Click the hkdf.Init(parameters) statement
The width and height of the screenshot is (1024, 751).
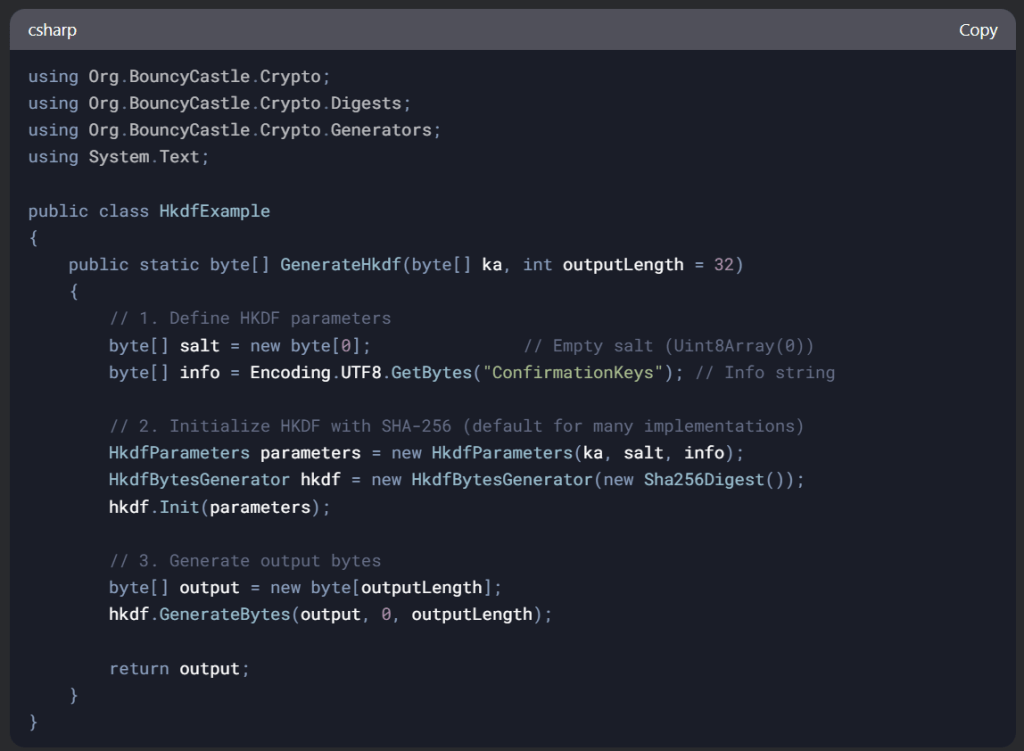219,507
